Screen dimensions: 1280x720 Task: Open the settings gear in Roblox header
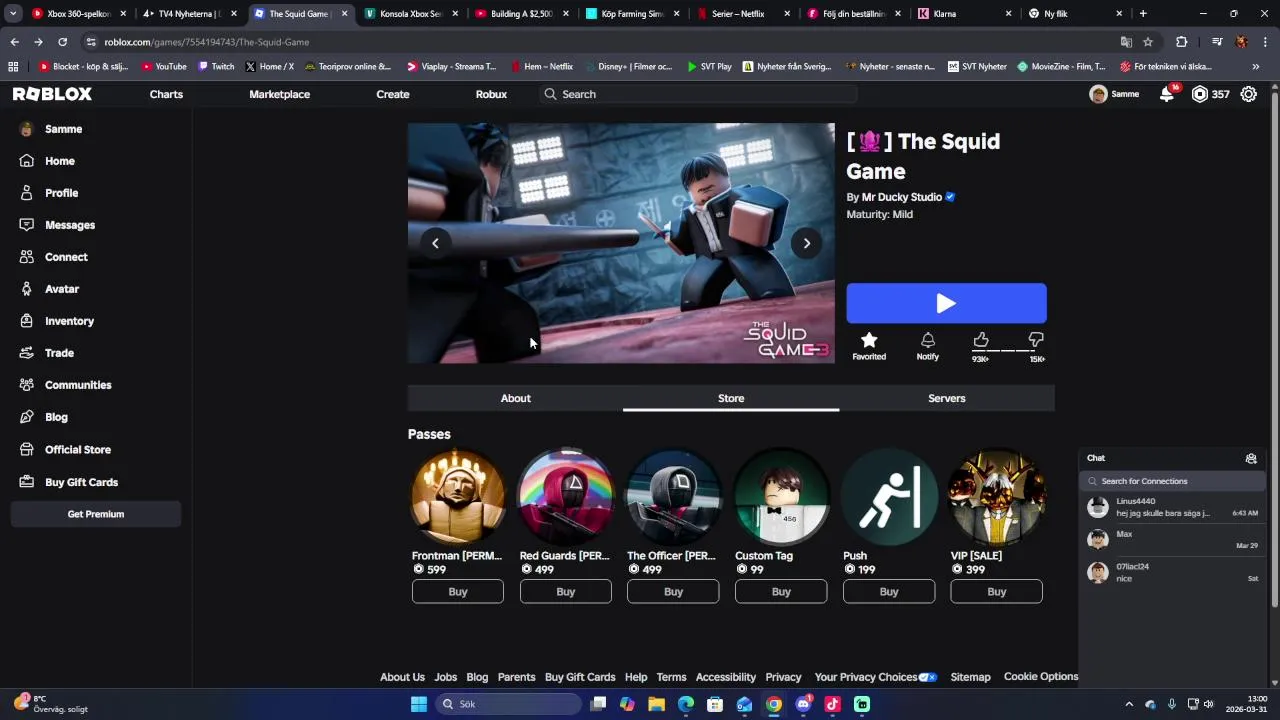pyautogui.click(x=1249, y=94)
